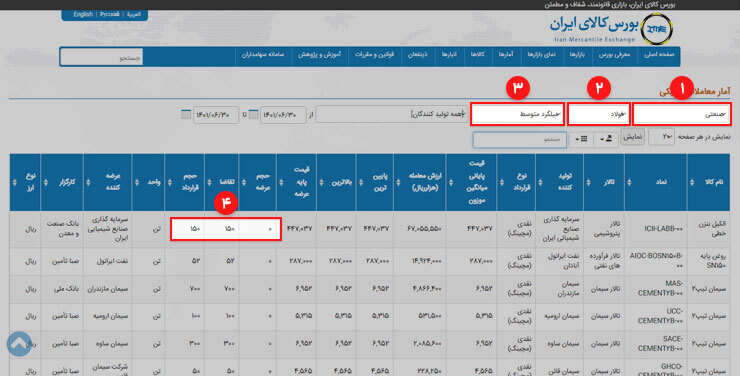This screenshot has height=376, width=740.
Task: Expand the همه تولید کنندگان producer dropdown
Action: coord(391,114)
